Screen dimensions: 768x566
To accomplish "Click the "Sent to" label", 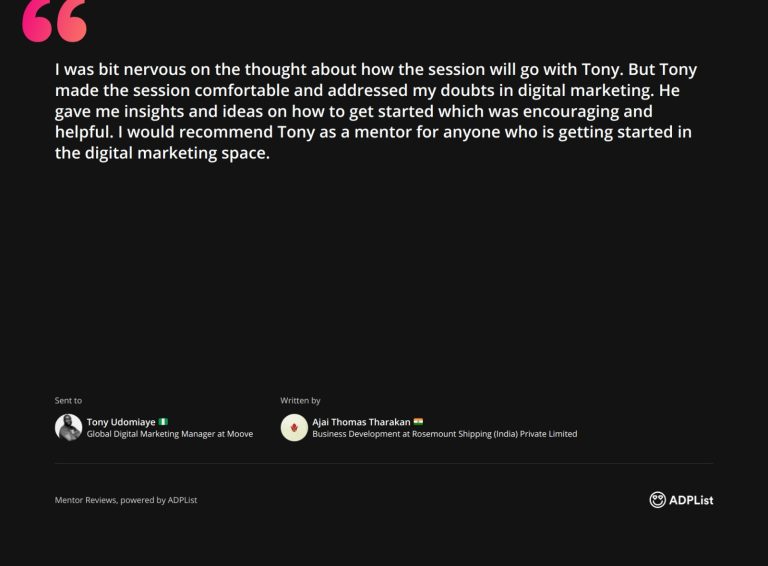I will [x=68, y=401].
